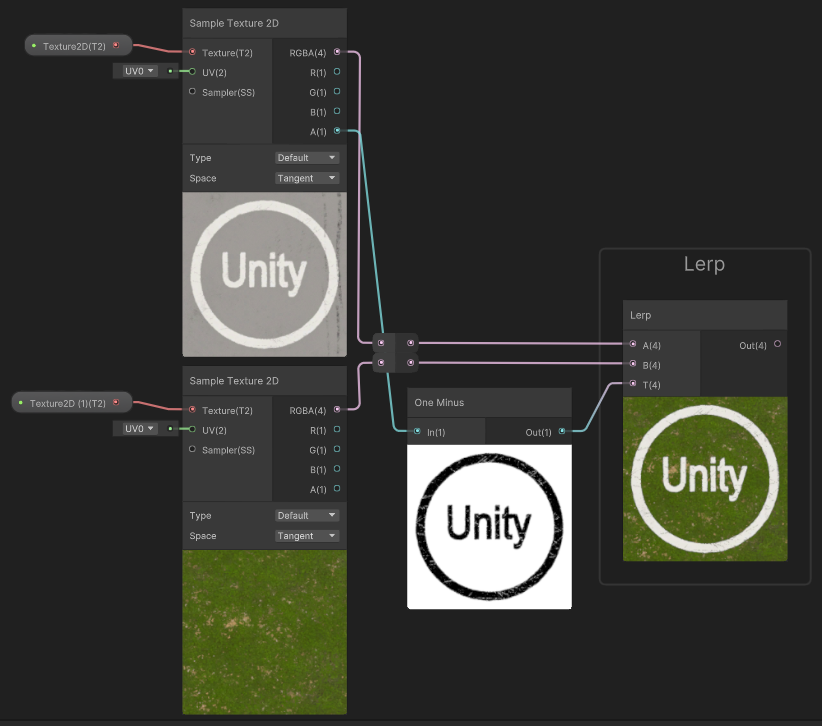Open the Space dropdown of bottom Sample Texture 2D
822x726 pixels.
307,536
